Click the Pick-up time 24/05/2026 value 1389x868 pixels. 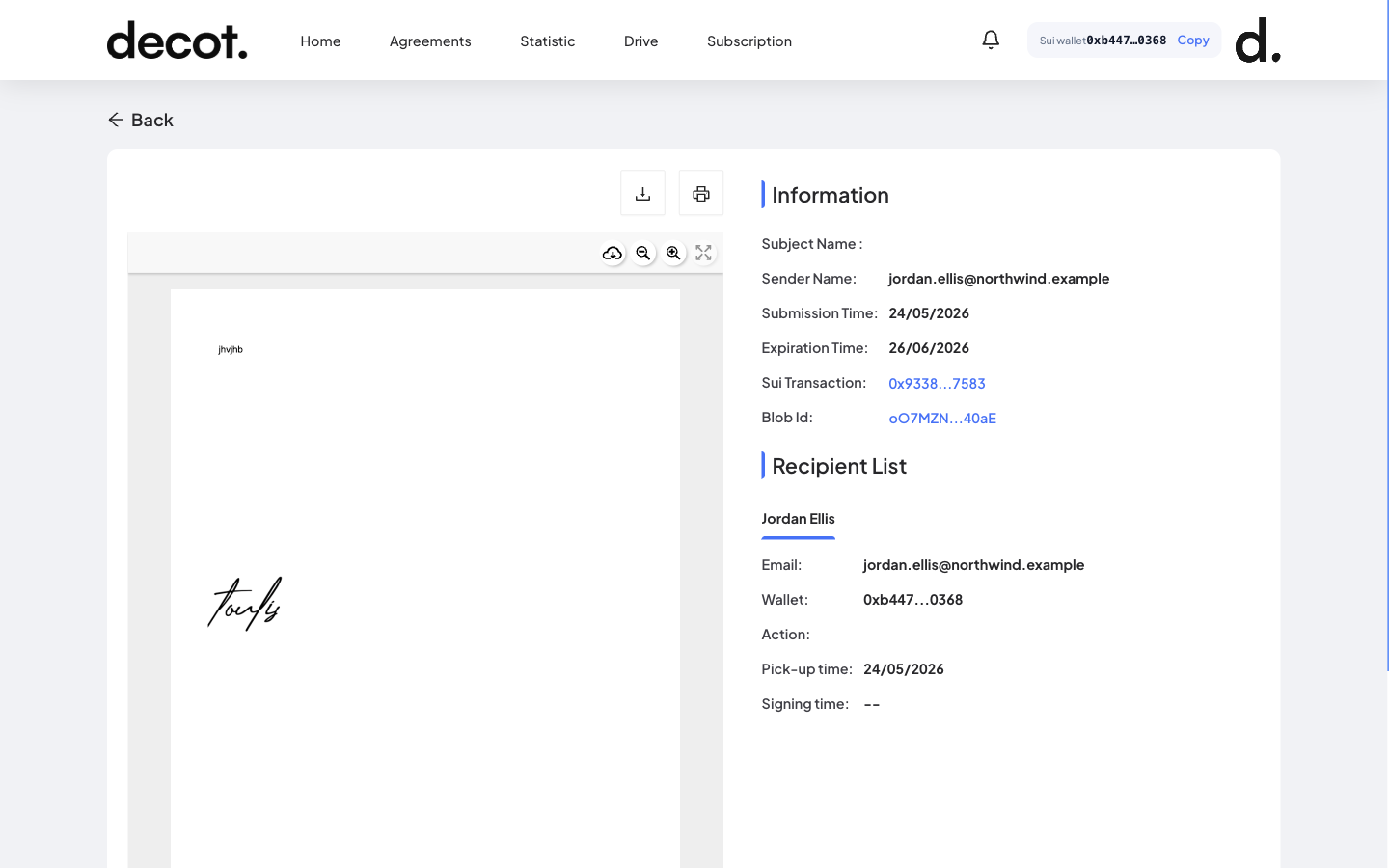904,669
